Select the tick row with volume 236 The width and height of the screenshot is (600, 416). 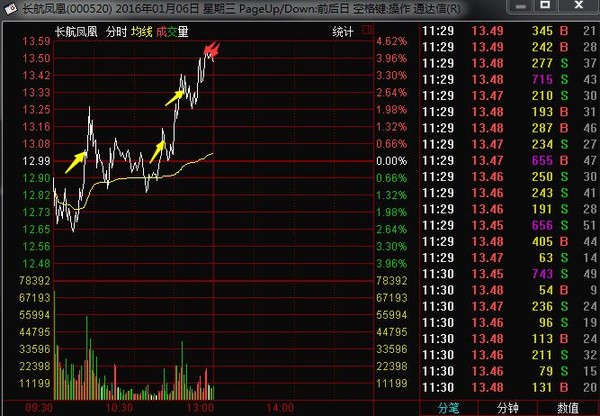tap(510, 306)
